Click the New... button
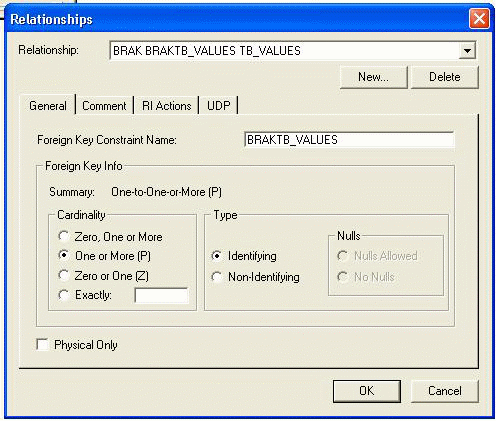 373,77
